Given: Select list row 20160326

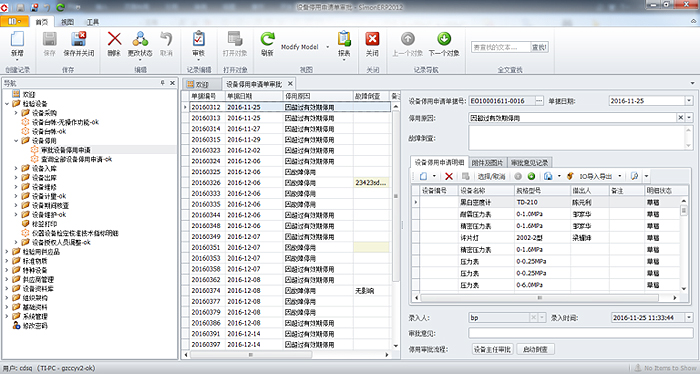Looking at the screenshot, I should tap(286, 183).
